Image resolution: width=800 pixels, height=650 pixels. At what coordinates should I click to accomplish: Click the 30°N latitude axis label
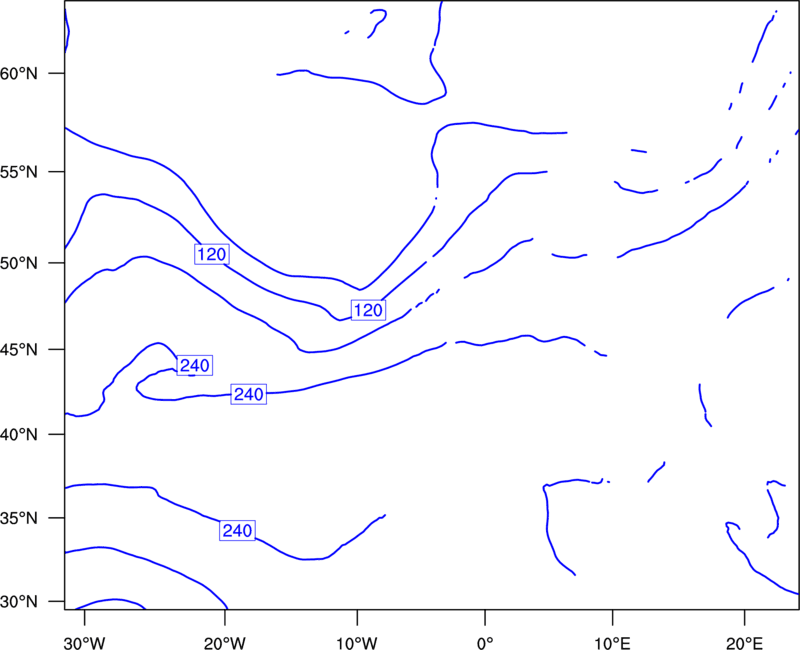(19, 602)
